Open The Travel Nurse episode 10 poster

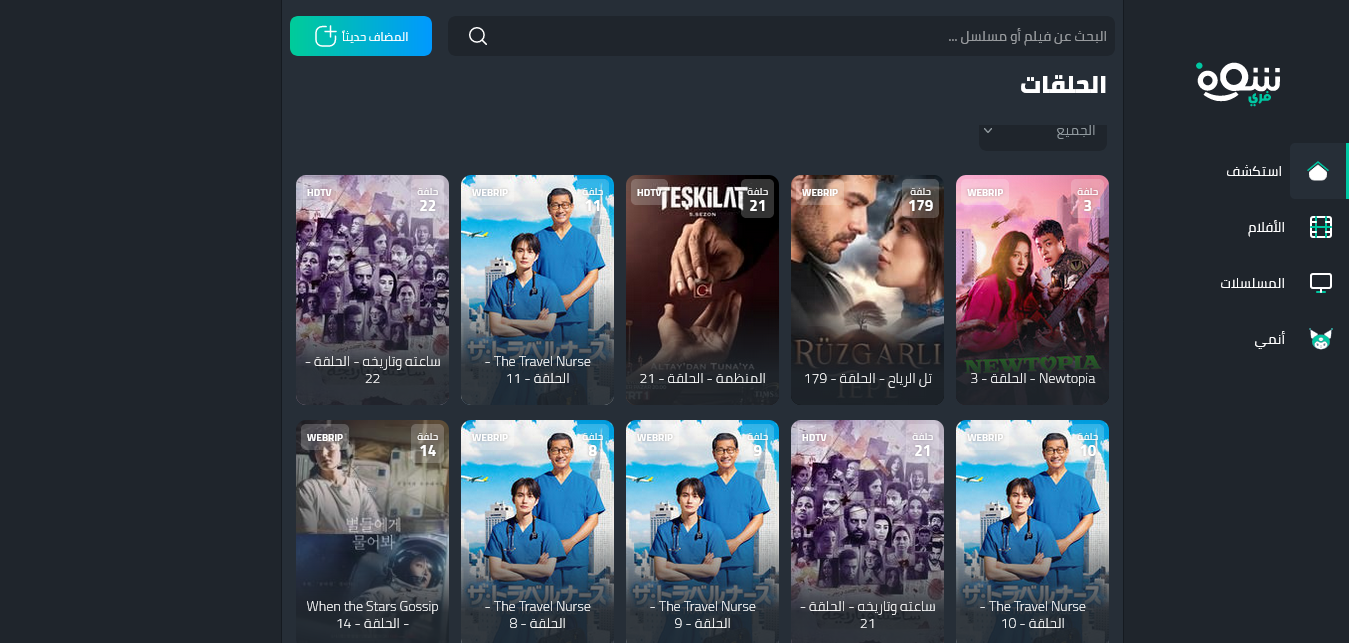tap(1032, 531)
